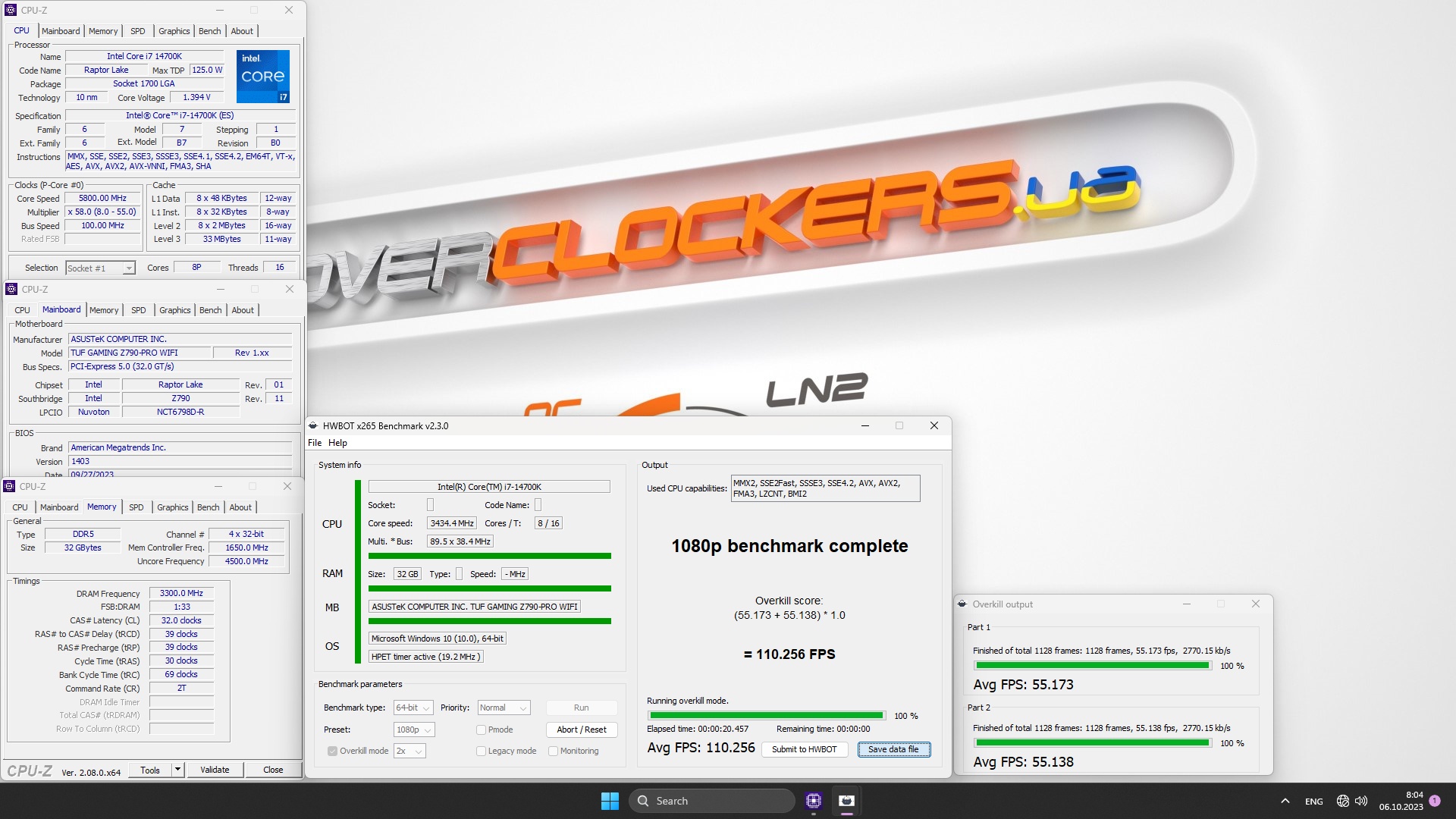This screenshot has height=819, width=1456.
Task: Toggle the RAM Type checkbox
Action: (459, 574)
